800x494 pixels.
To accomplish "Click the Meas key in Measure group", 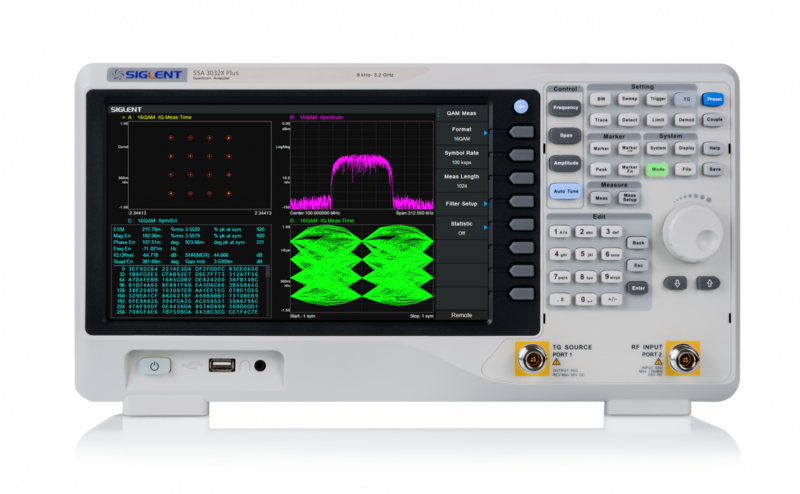I will [601, 198].
